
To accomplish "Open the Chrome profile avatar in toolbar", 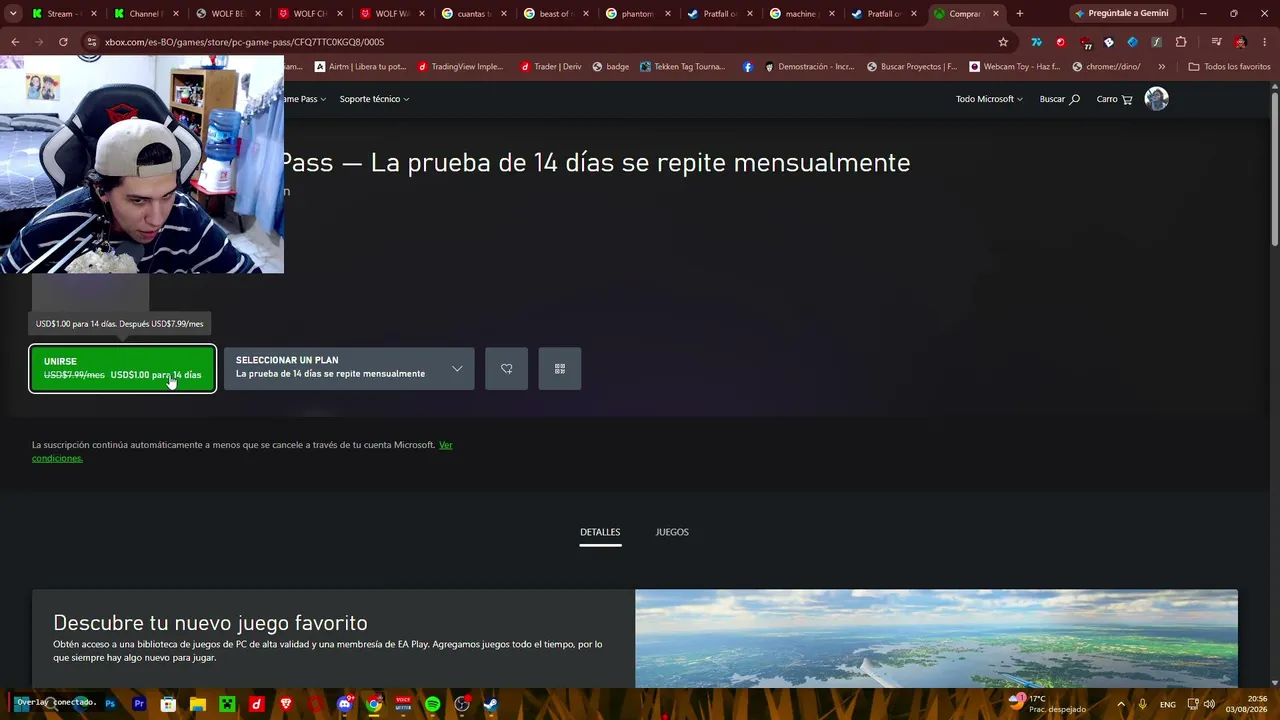I will coord(1240,42).
